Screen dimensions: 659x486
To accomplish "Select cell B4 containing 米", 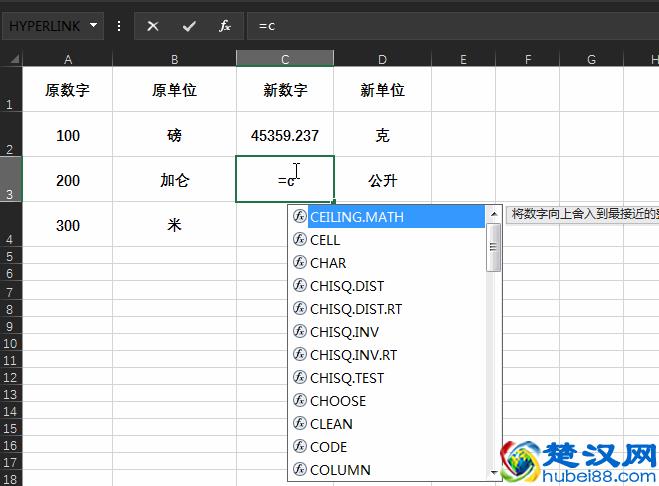I will 174,225.
